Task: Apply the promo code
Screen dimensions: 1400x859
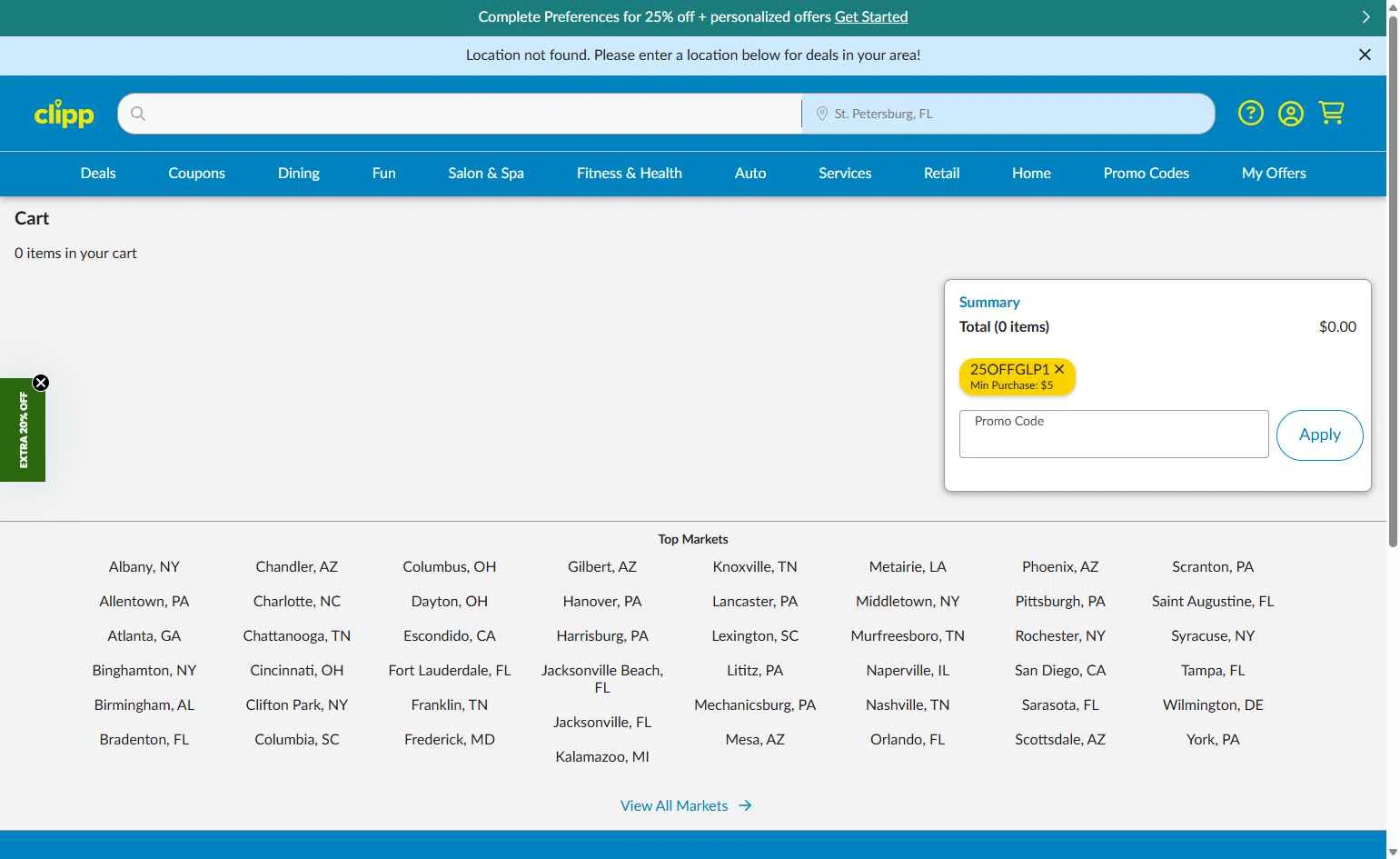Action: [x=1320, y=434]
